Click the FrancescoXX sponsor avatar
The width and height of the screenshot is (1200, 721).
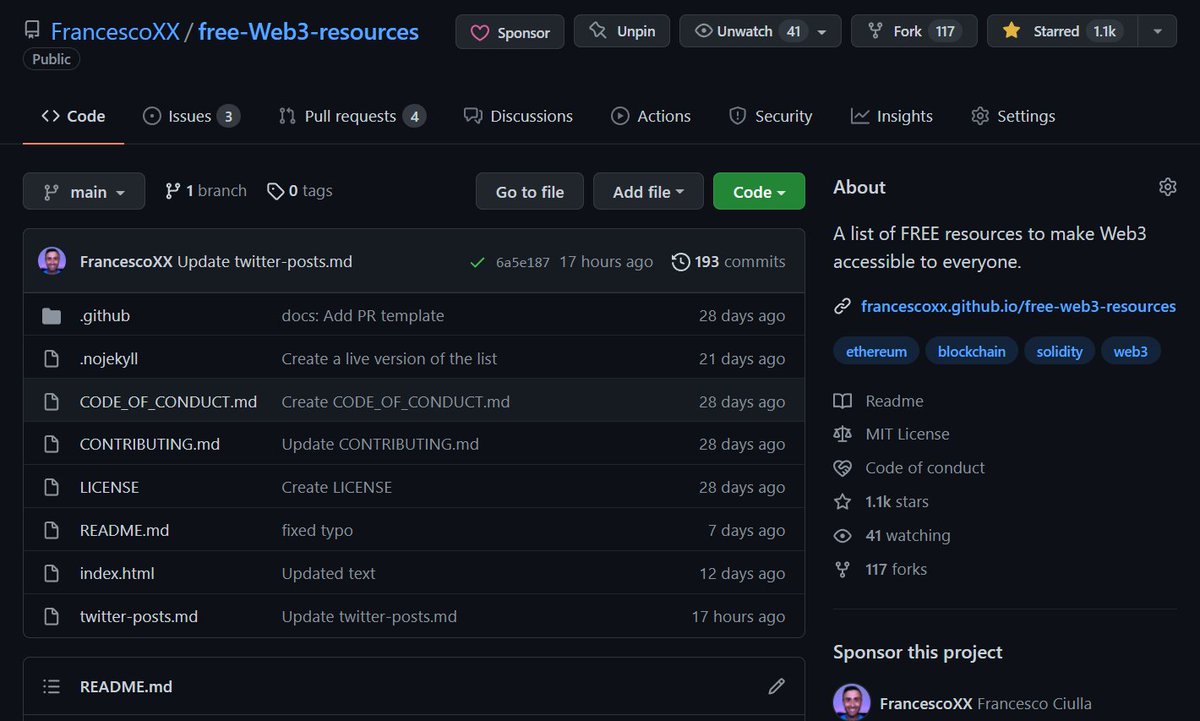(850, 702)
